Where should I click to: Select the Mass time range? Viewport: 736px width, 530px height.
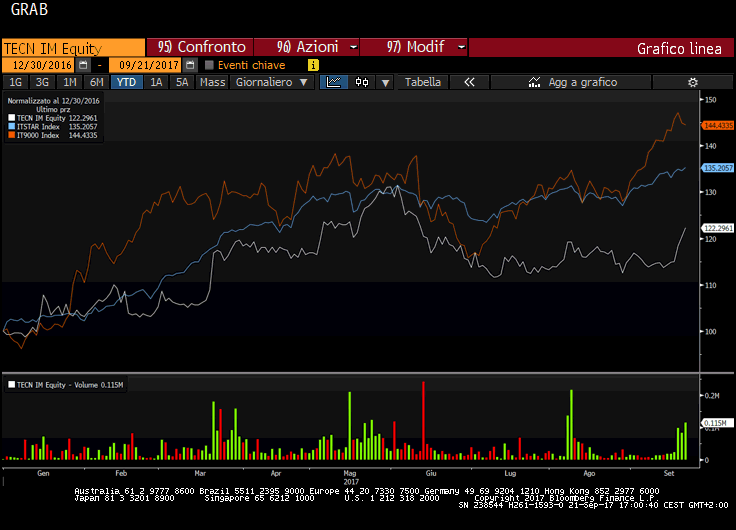(x=212, y=82)
